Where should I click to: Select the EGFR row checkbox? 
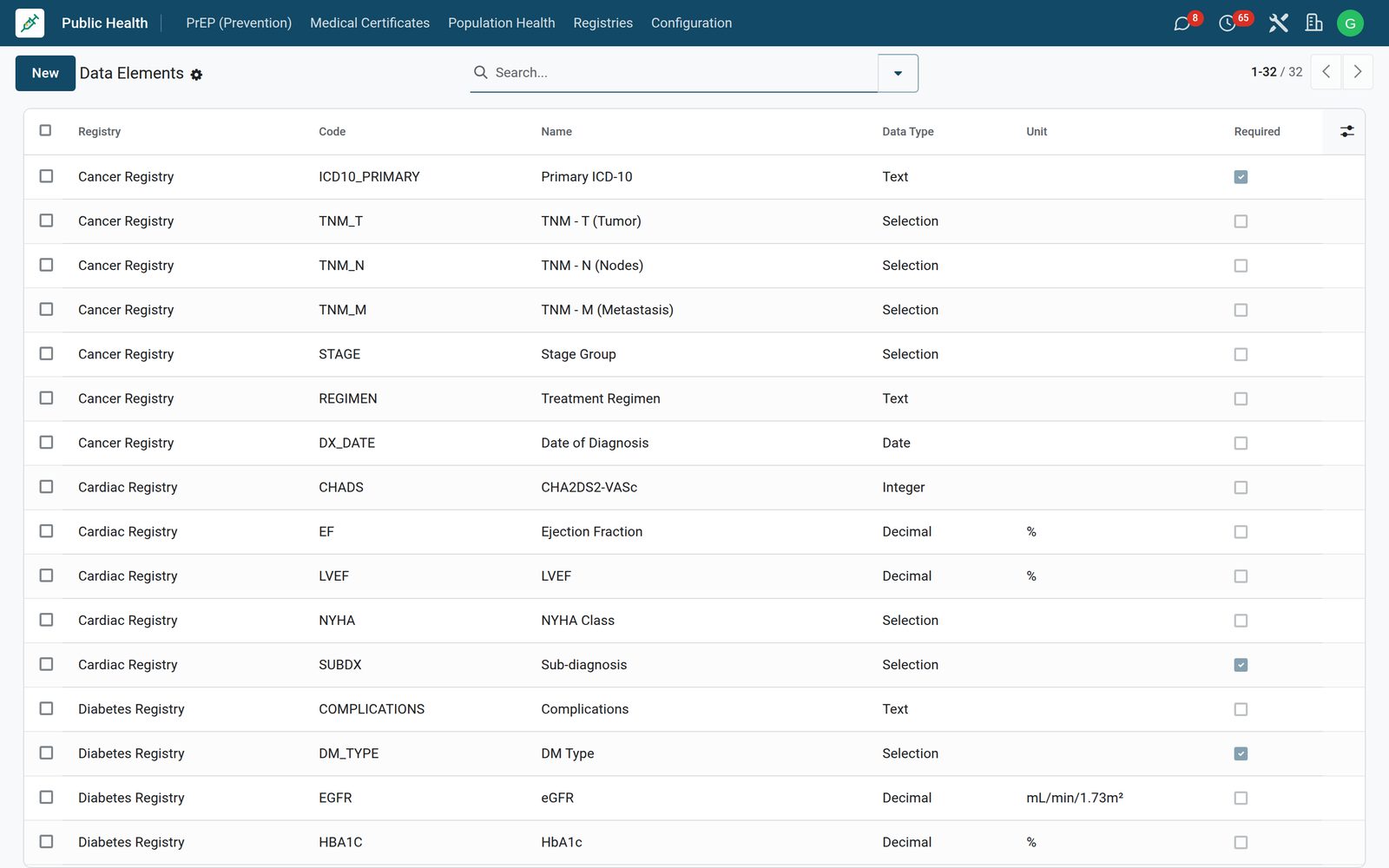click(x=46, y=798)
